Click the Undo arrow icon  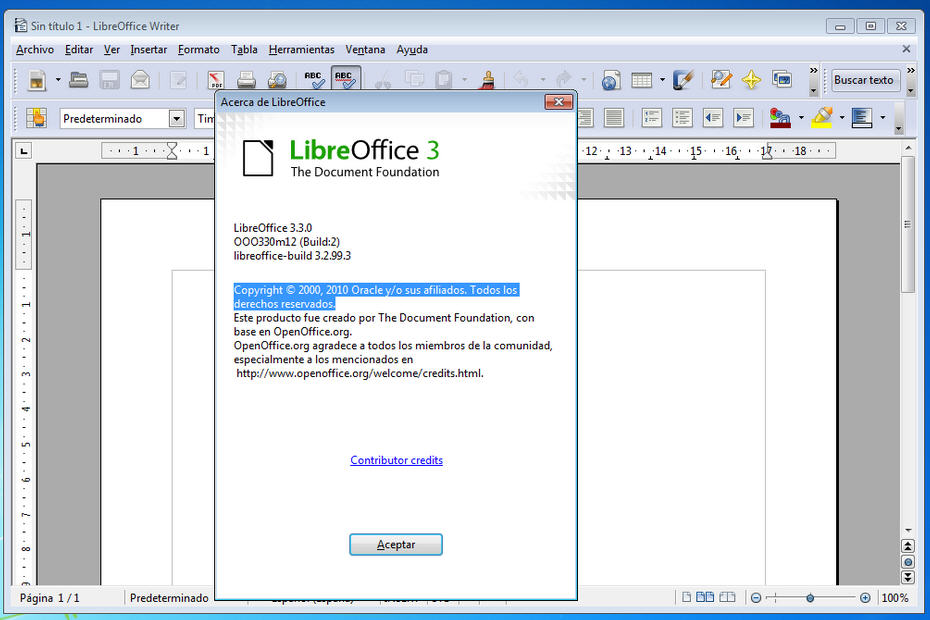coord(521,79)
